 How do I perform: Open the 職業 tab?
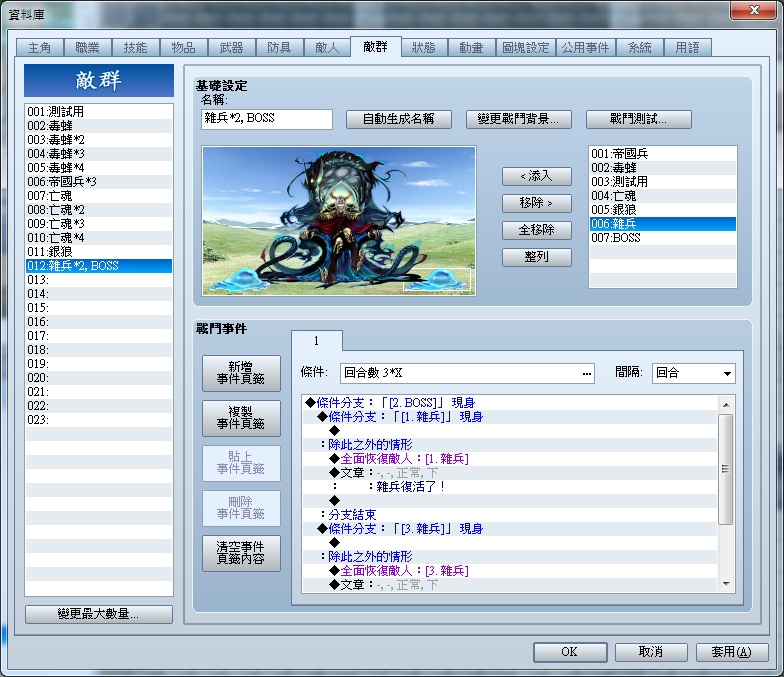point(88,48)
